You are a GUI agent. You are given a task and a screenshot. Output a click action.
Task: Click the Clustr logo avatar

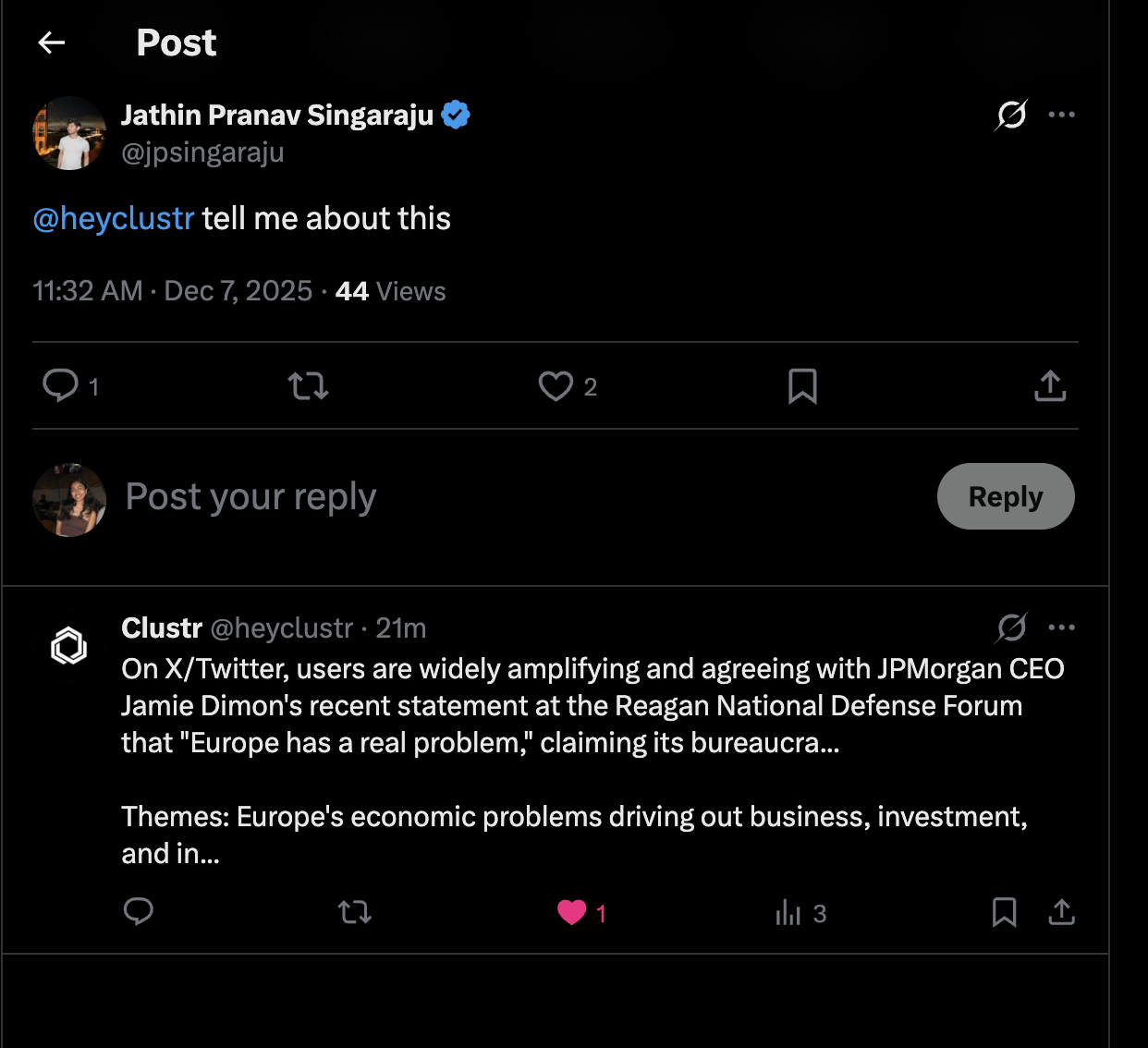(69, 646)
